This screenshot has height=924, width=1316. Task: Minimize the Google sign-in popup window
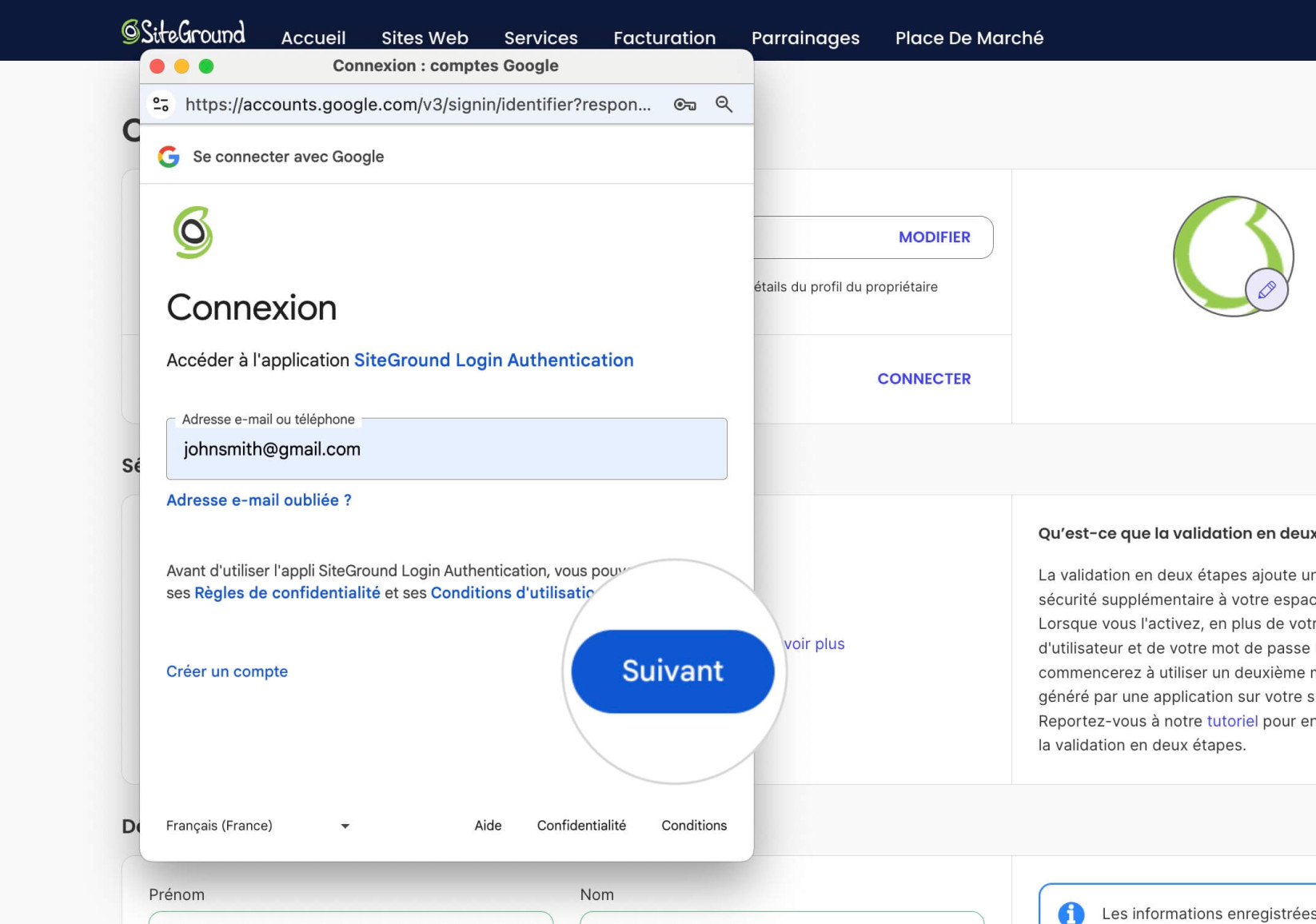tap(181, 66)
